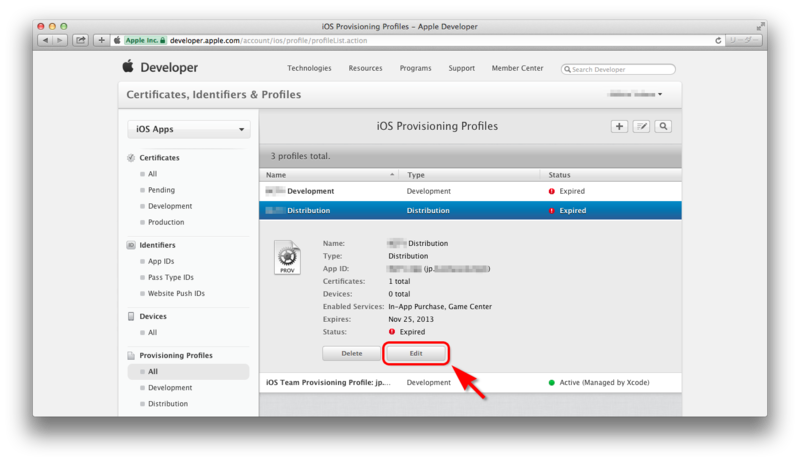Click the Identifiers section icon
The width and height of the screenshot is (800, 462).
point(131,245)
